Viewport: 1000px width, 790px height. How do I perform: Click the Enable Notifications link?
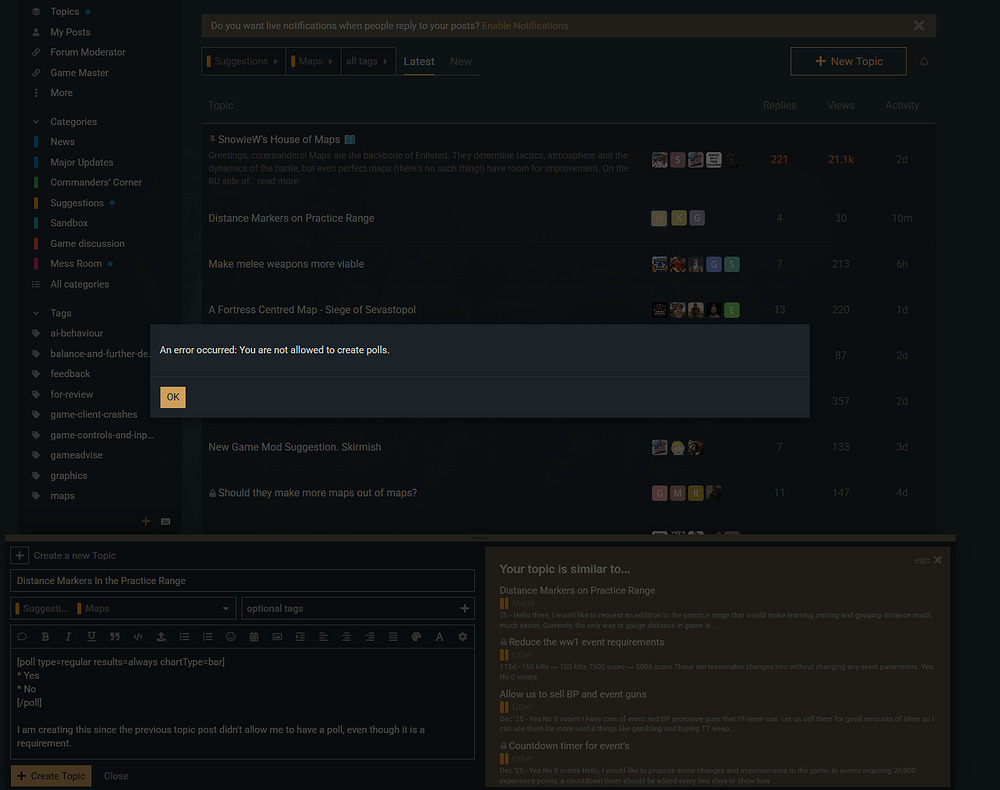(525, 26)
